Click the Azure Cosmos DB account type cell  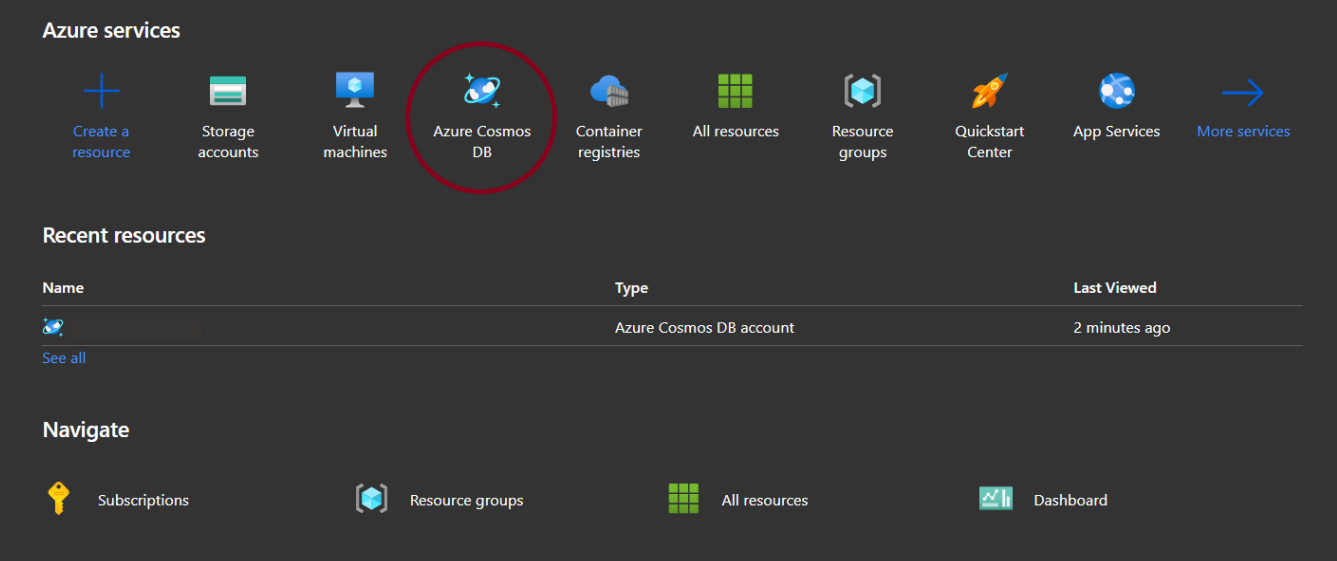point(704,328)
